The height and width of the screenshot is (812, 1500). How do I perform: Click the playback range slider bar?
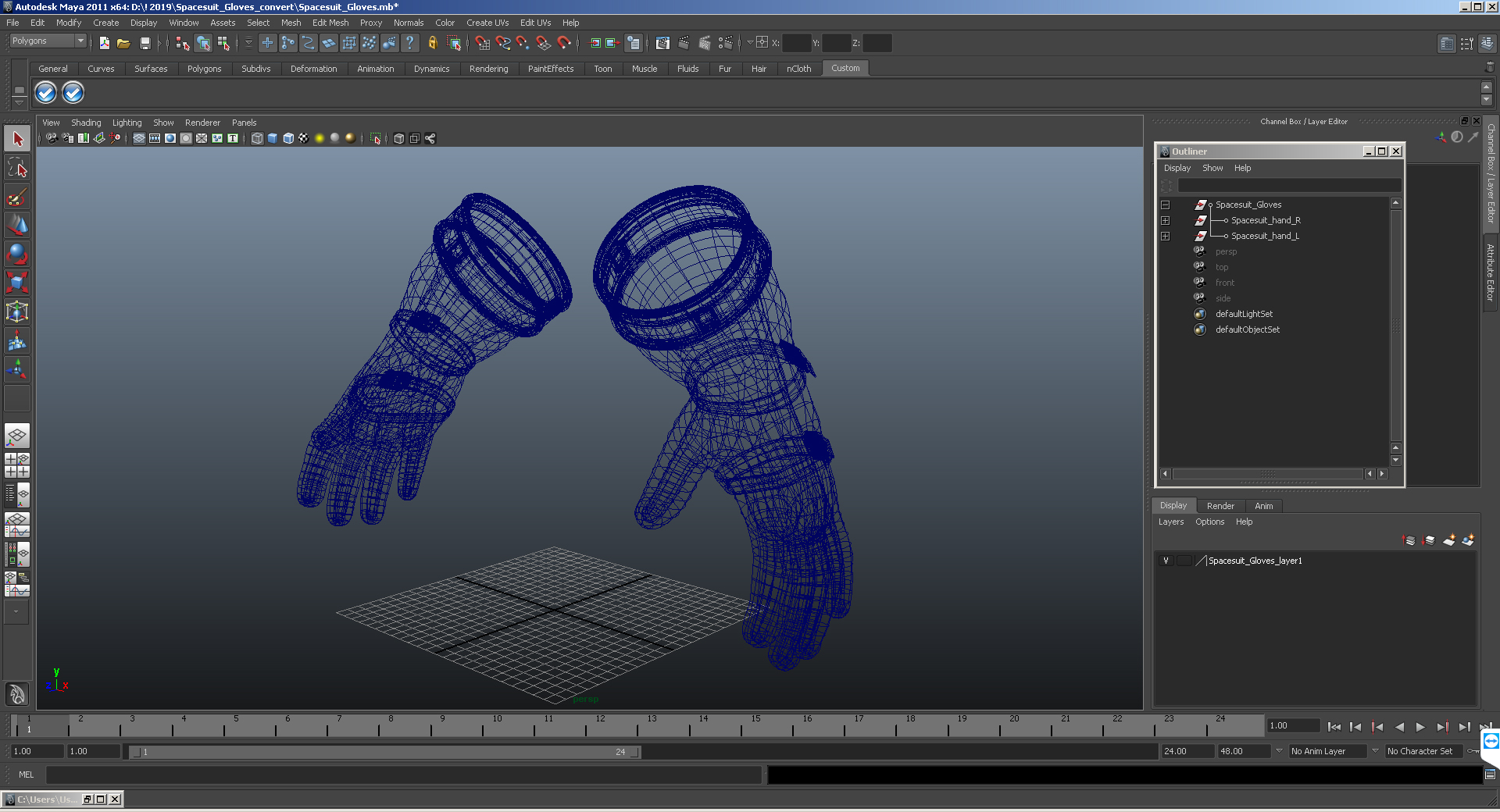click(x=385, y=752)
